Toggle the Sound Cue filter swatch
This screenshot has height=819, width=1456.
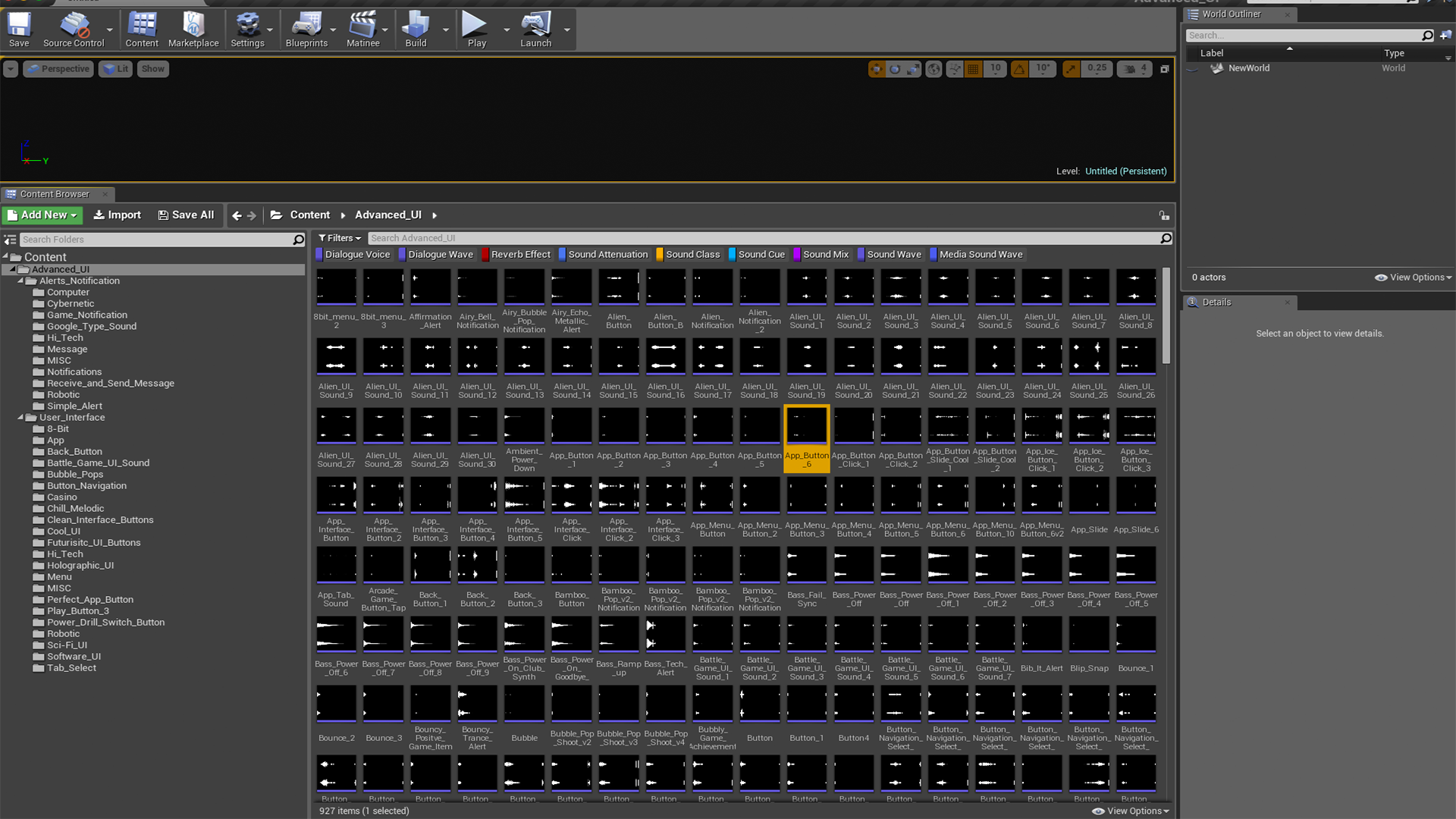coord(733,255)
